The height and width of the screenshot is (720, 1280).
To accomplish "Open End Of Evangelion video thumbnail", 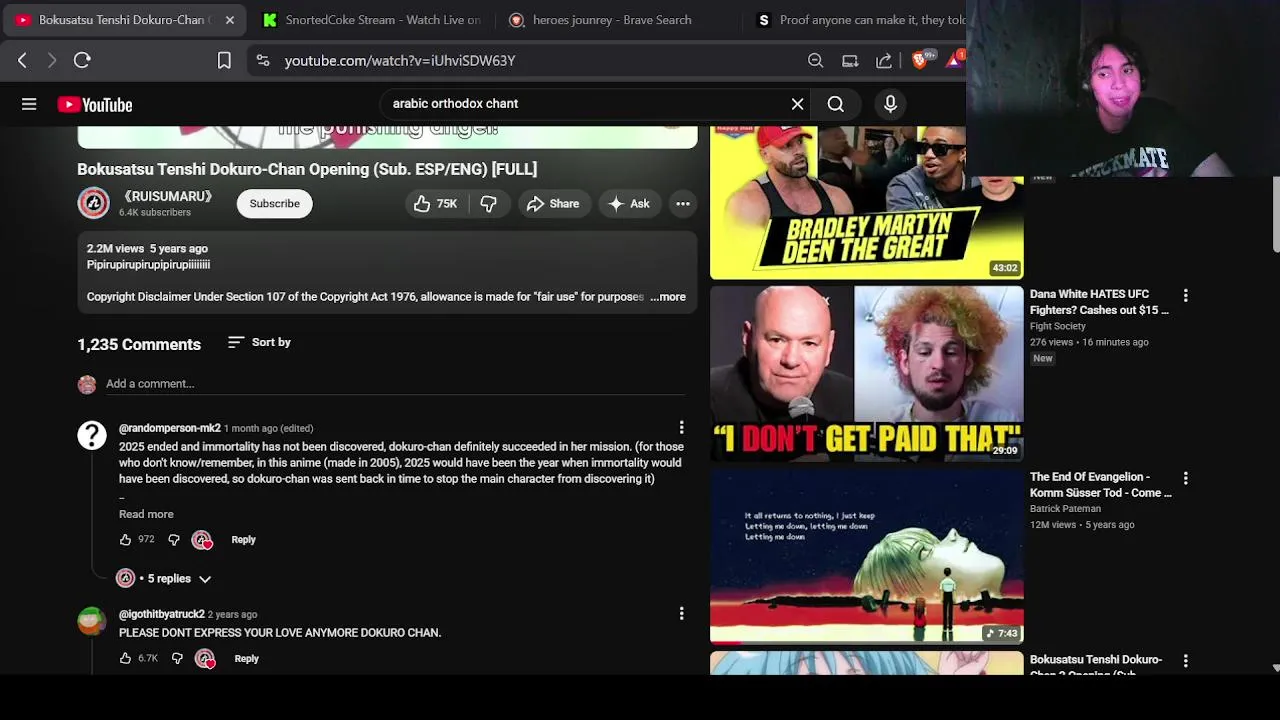I will tap(866, 555).
